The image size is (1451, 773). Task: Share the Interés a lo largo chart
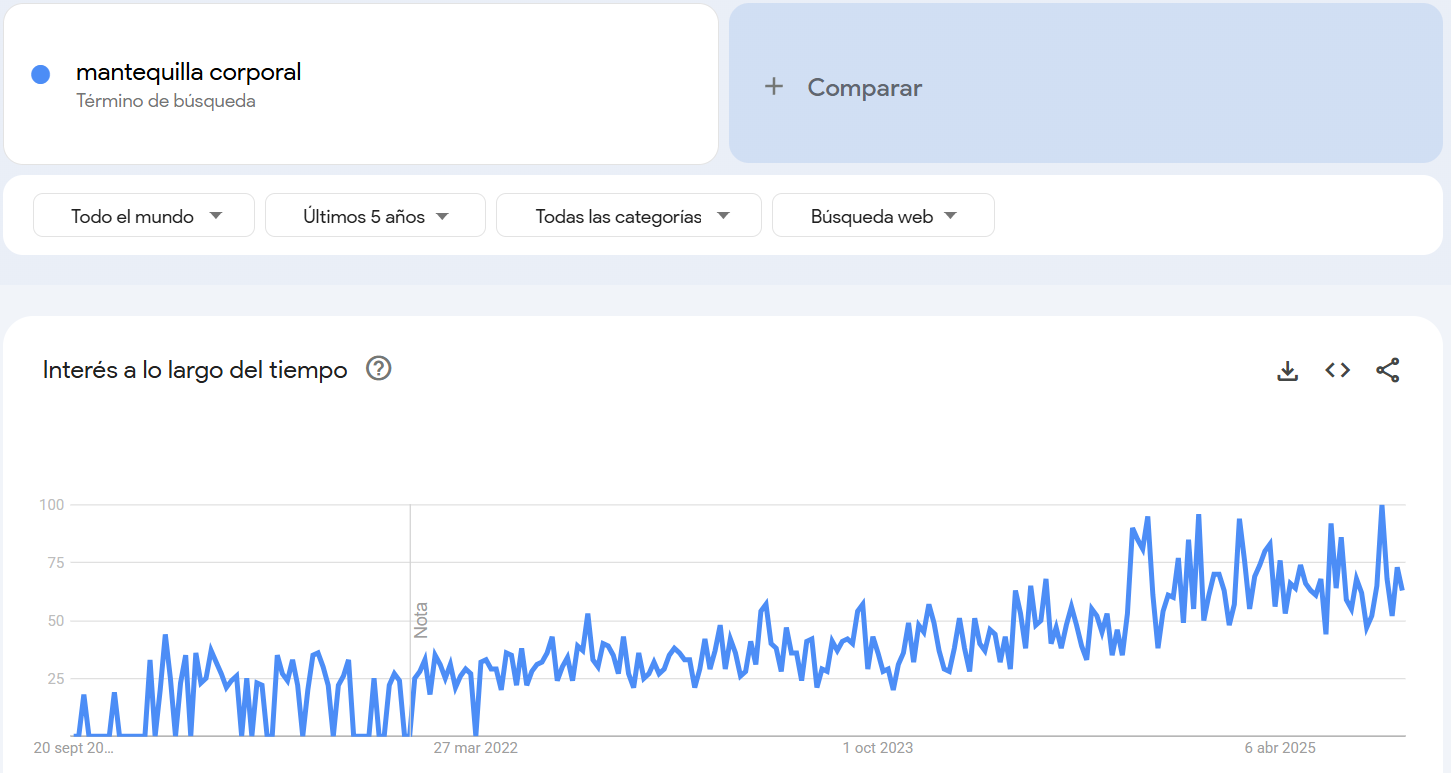tap(1387, 370)
